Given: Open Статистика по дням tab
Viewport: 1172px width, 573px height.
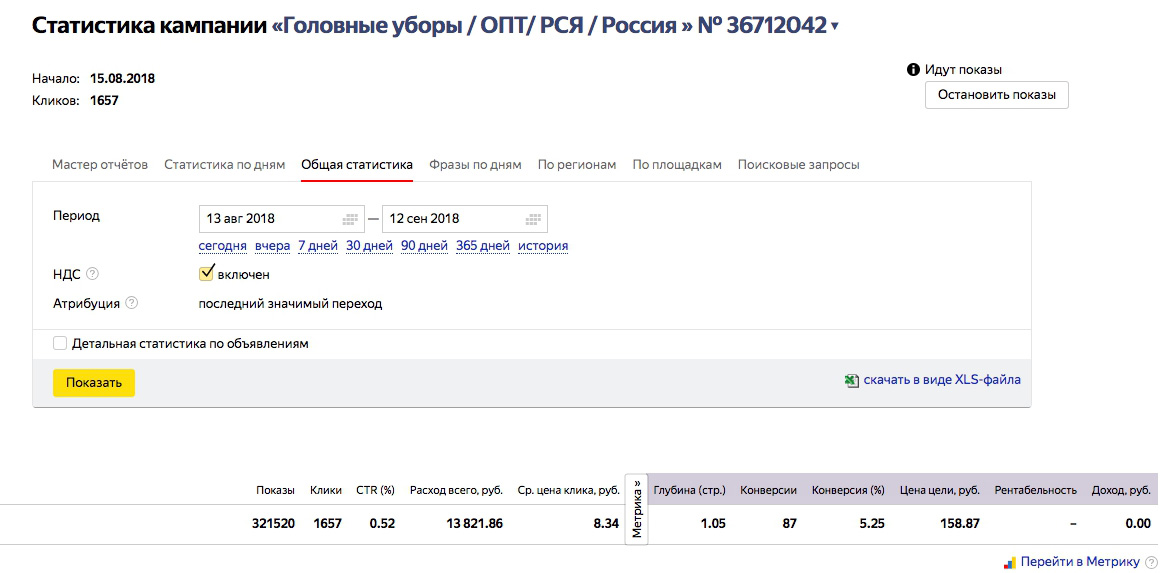Looking at the screenshot, I should [x=224, y=164].
